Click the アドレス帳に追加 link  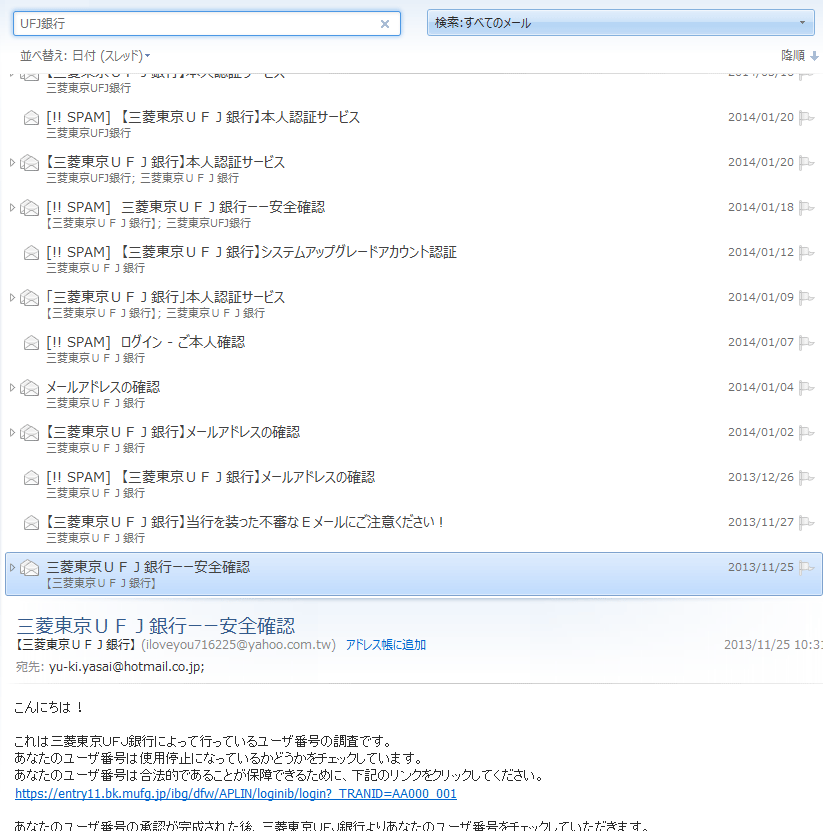tap(386, 645)
